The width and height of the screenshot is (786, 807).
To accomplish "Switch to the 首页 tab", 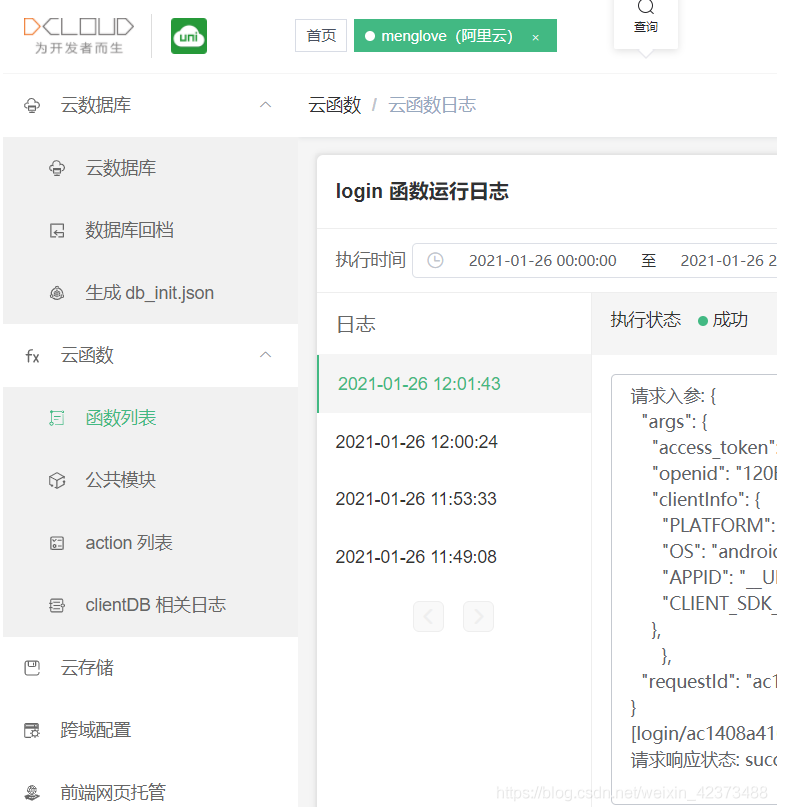I will pyautogui.click(x=321, y=36).
